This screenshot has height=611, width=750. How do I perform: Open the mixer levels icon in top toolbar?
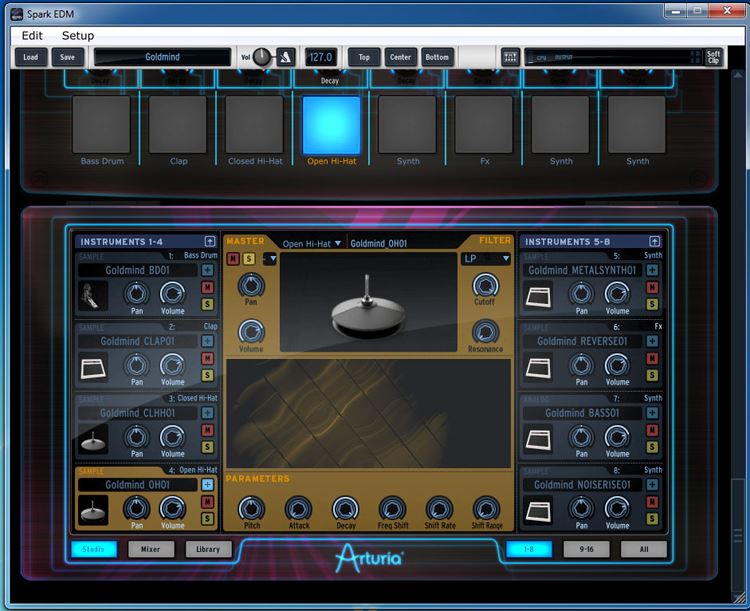510,57
